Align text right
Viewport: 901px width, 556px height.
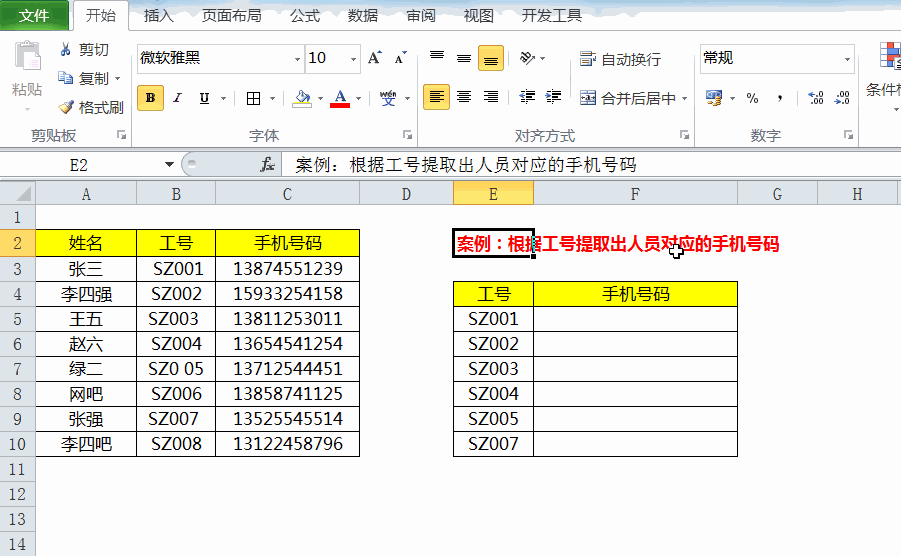tap(491, 97)
